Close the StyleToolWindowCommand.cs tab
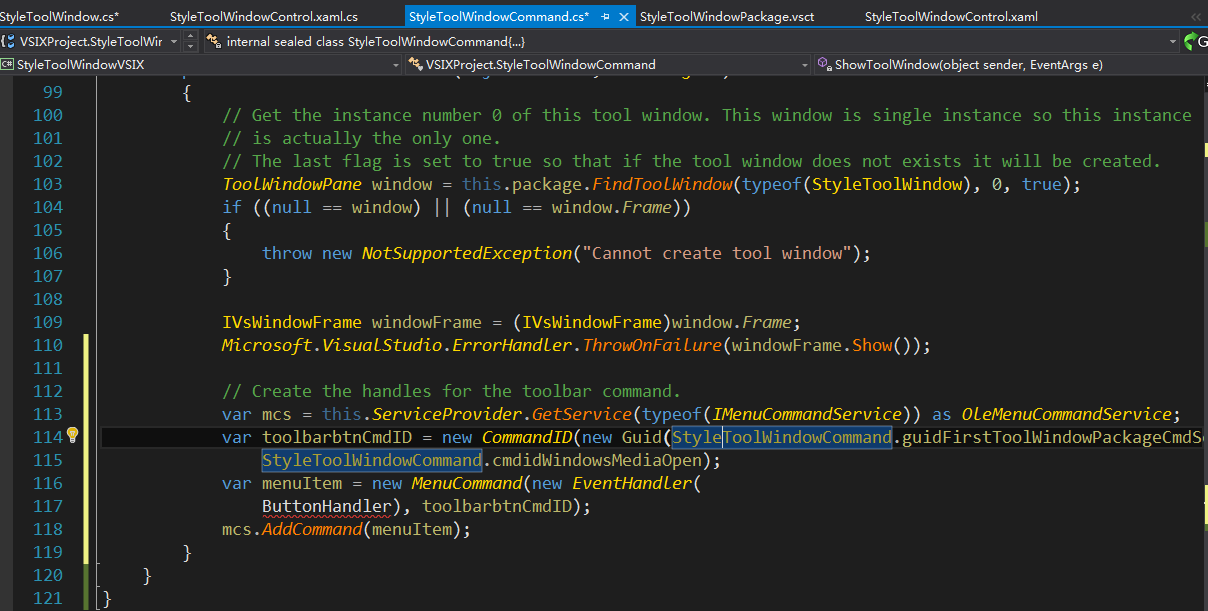Viewport: 1208px width, 611px height. click(x=625, y=17)
